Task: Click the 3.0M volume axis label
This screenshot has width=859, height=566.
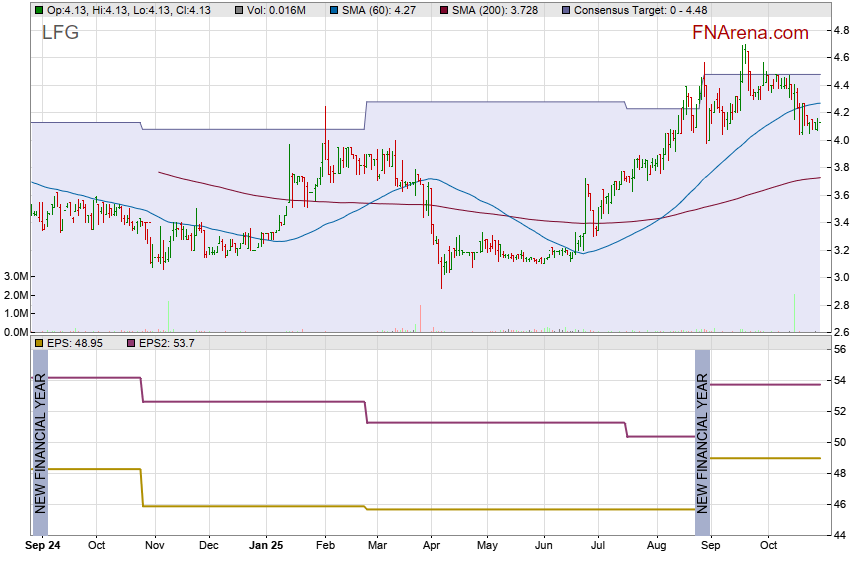Action: point(15,276)
